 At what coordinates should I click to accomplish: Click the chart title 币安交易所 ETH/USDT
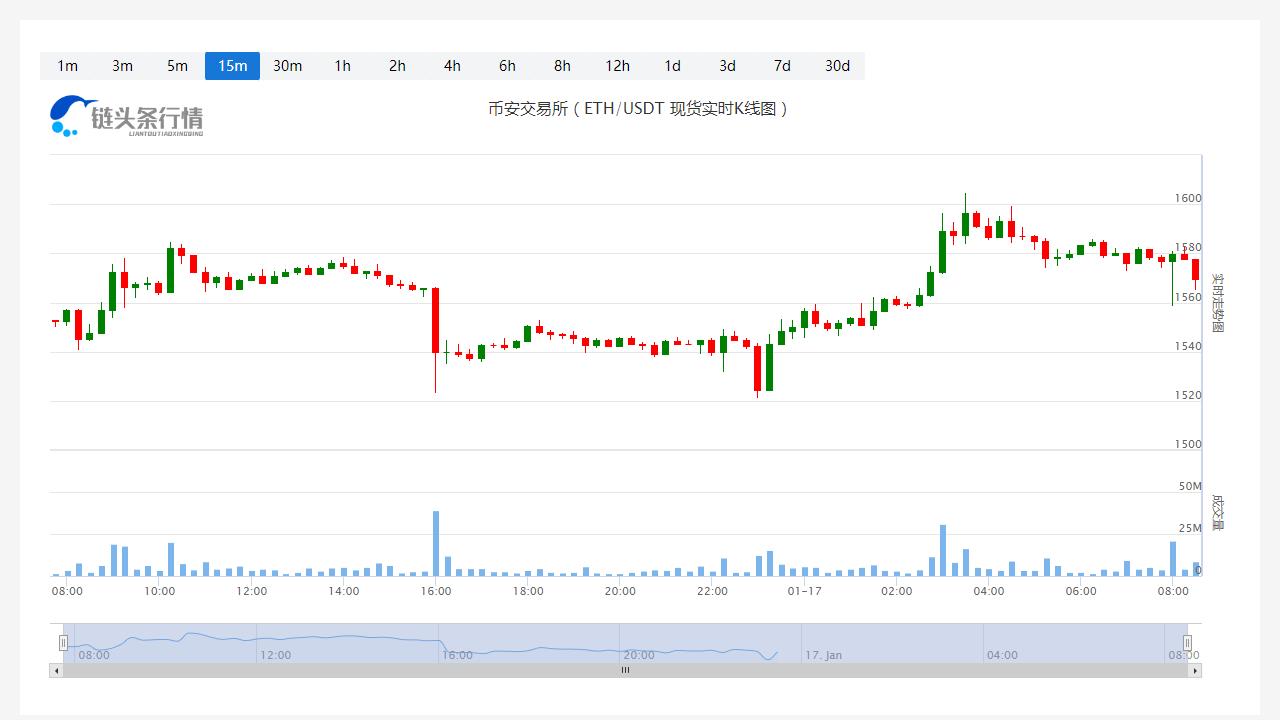pyautogui.click(x=638, y=108)
